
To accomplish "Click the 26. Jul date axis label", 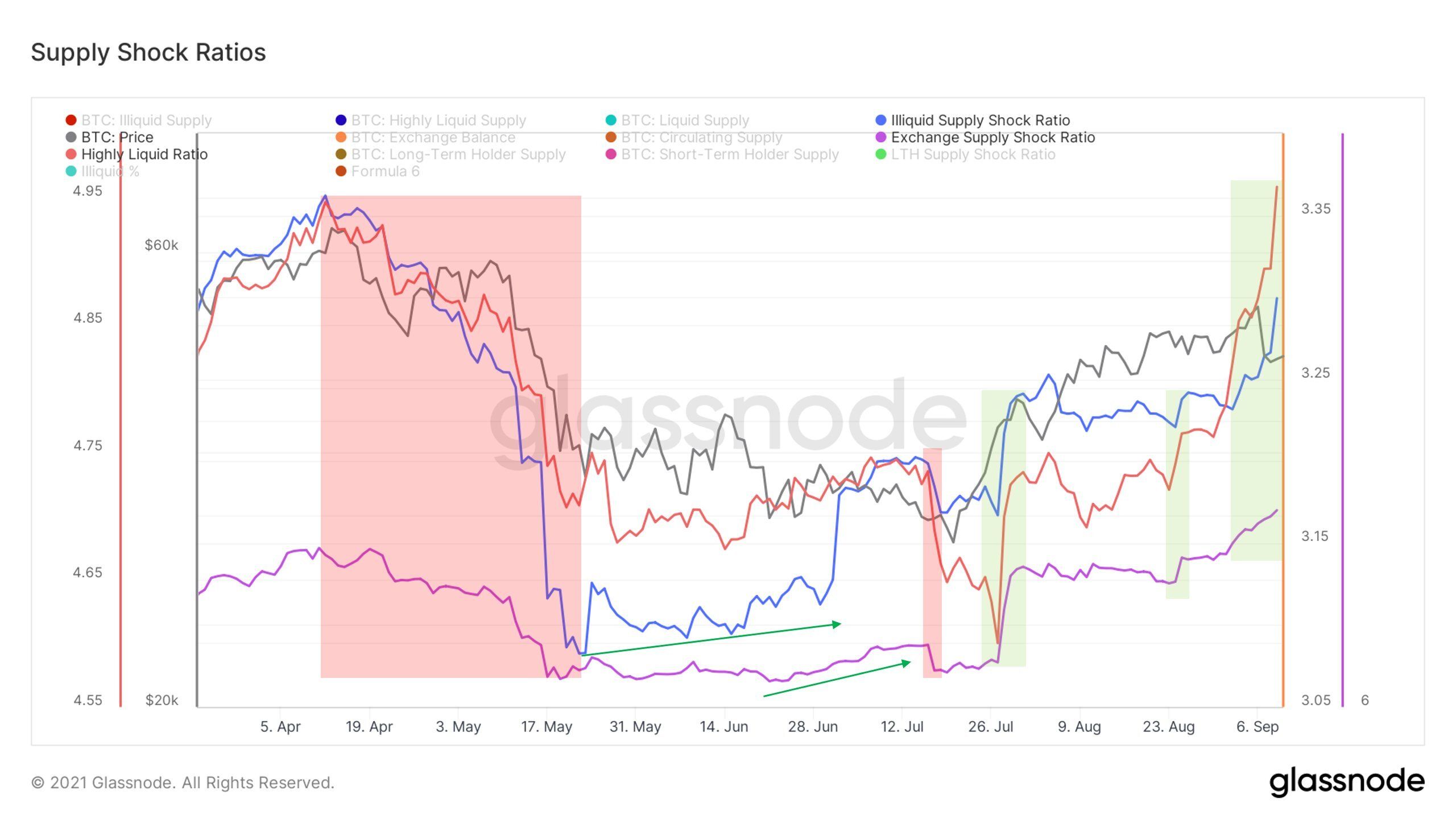I will point(991,726).
